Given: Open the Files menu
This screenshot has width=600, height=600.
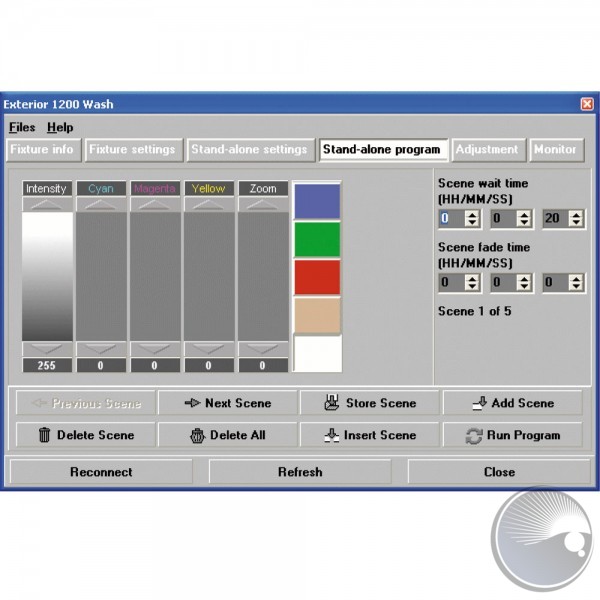Looking at the screenshot, I should (22, 127).
